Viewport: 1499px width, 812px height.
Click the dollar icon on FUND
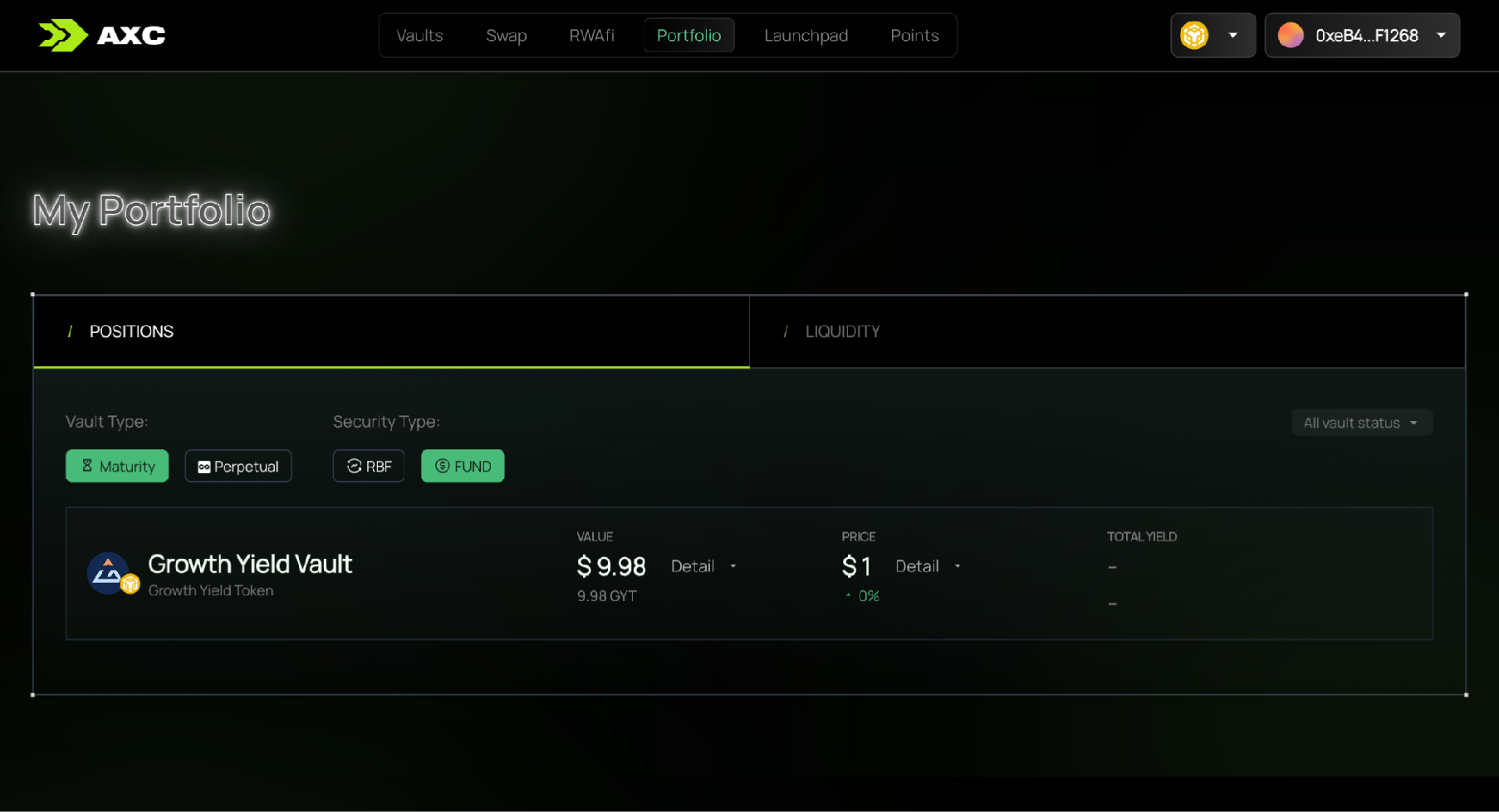point(443,466)
